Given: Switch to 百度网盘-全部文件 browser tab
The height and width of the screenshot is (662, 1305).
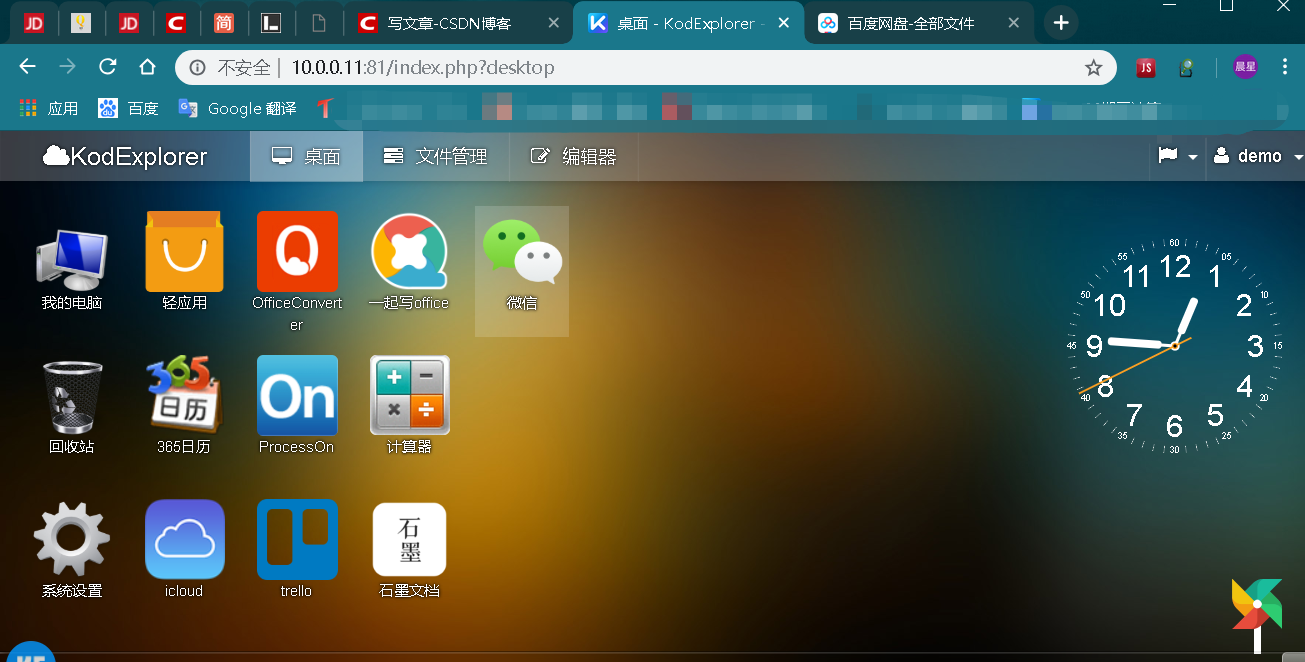Looking at the screenshot, I should coord(910,23).
